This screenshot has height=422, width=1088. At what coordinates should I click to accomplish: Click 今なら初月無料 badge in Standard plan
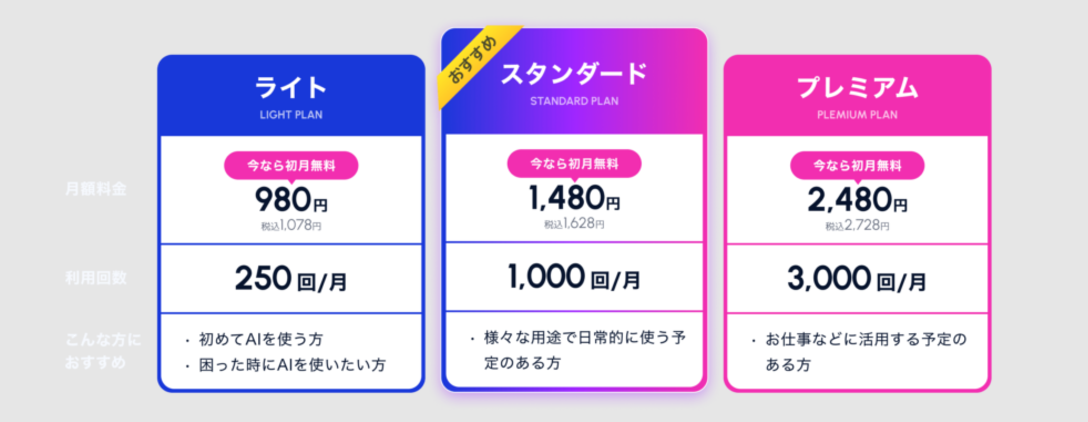[575, 164]
